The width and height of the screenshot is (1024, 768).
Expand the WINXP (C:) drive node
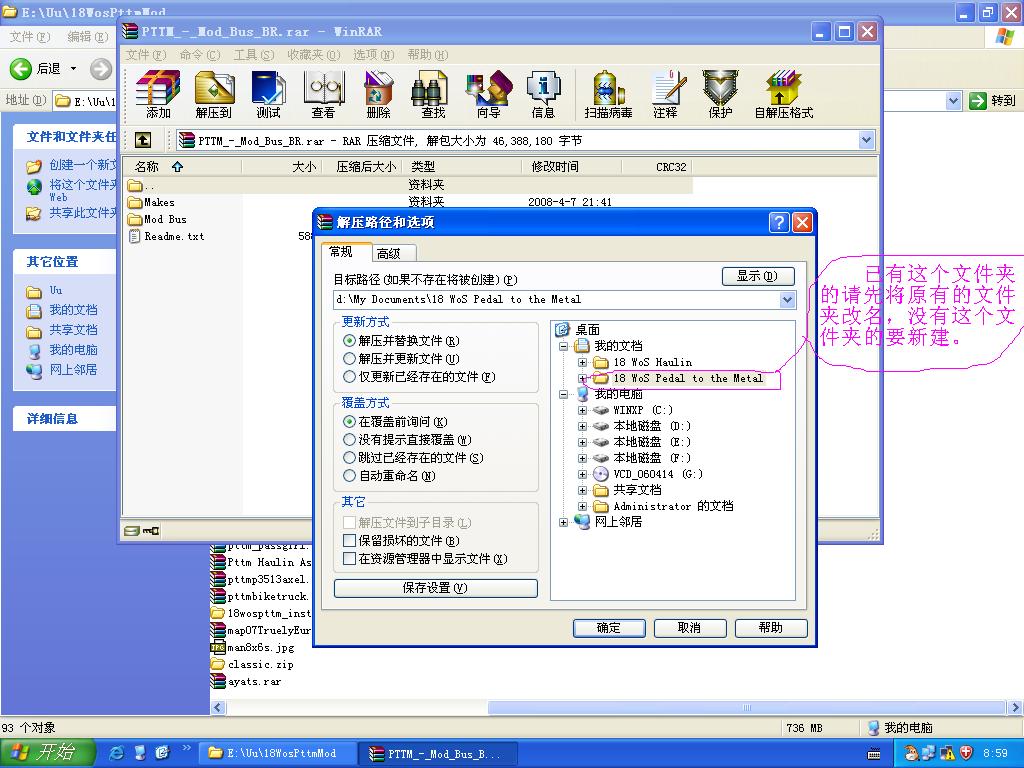click(583, 410)
